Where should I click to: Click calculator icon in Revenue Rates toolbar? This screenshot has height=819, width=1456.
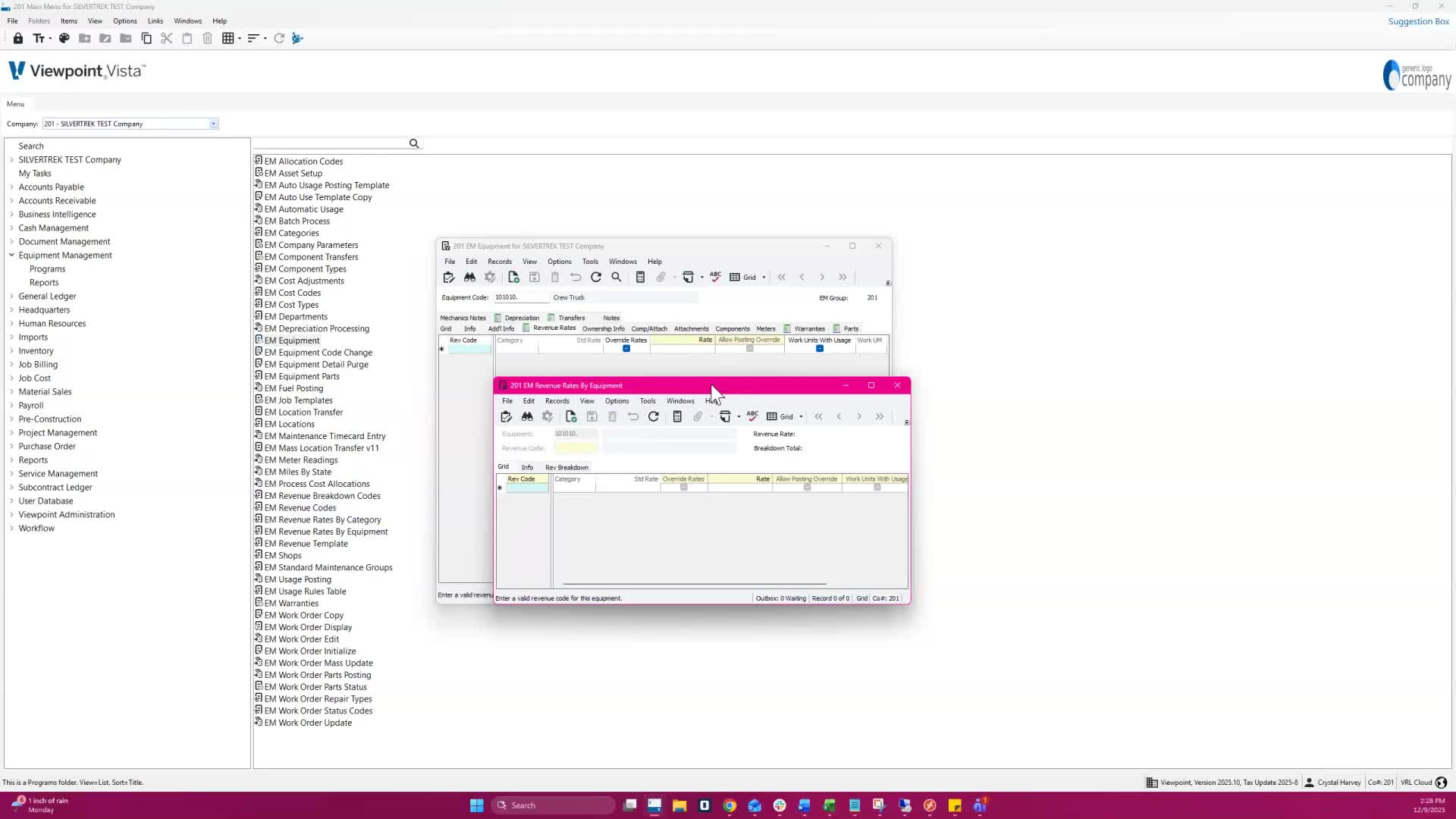(x=677, y=416)
